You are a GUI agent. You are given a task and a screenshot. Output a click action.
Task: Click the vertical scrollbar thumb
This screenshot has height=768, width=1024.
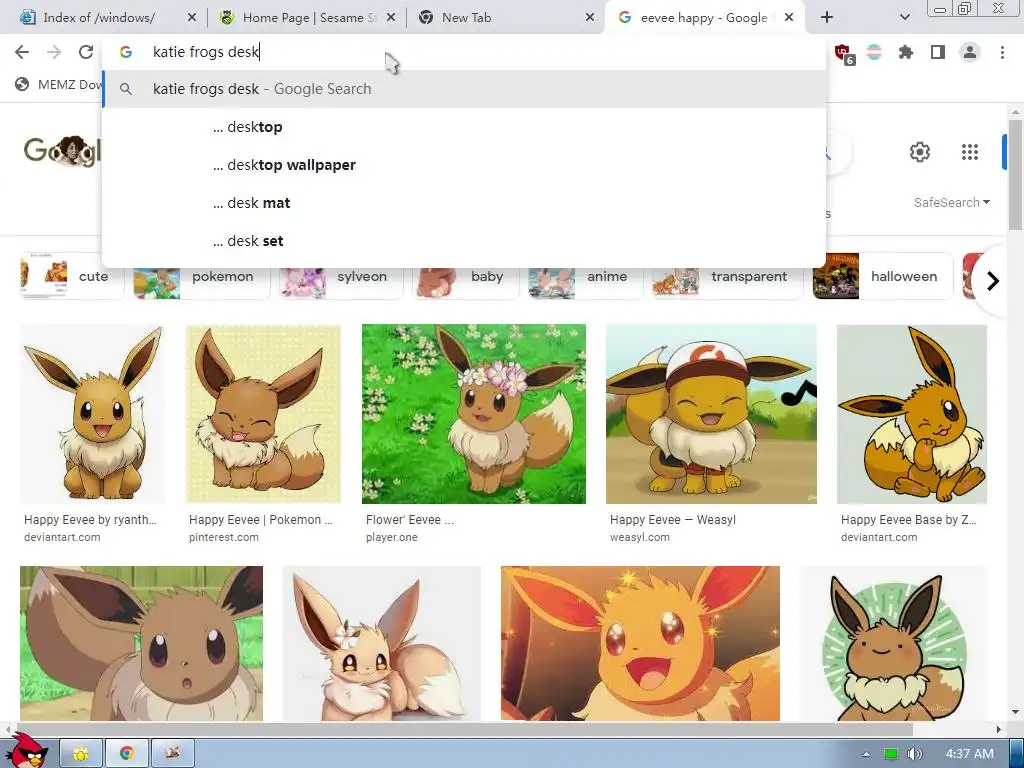(x=1015, y=174)
